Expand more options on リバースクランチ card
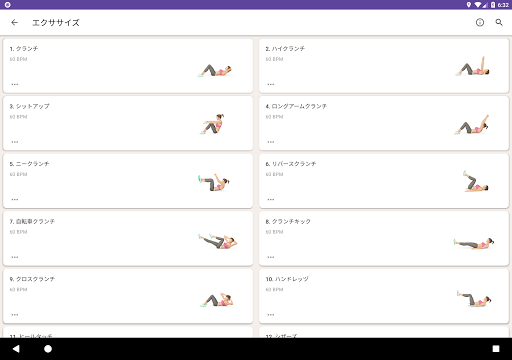Viewport: 512px width, 360px height. (271, 200)
